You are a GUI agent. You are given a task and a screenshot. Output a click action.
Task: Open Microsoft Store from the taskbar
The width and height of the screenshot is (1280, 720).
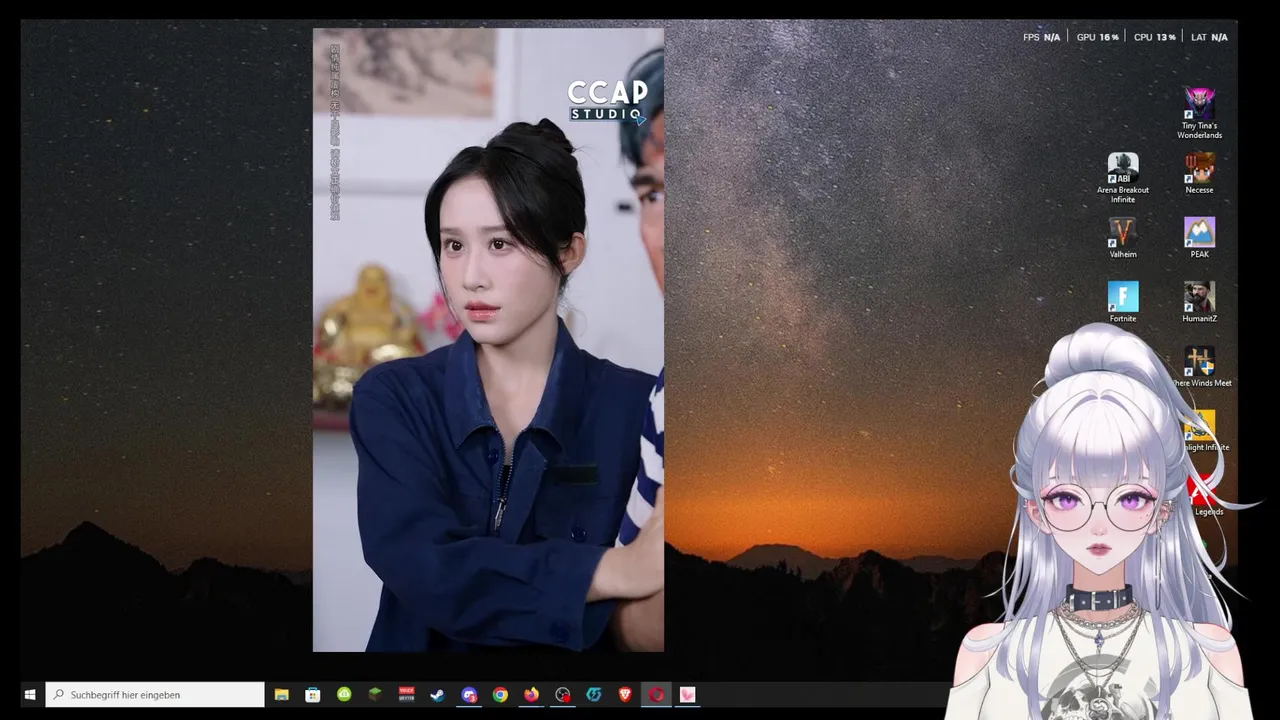[x=313, y=694]
